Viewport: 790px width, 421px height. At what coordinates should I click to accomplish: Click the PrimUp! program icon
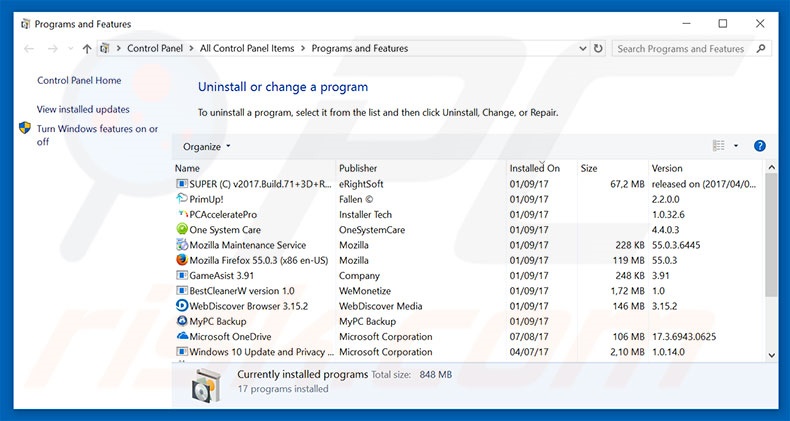pyautogui.click(x=182, y=199)
